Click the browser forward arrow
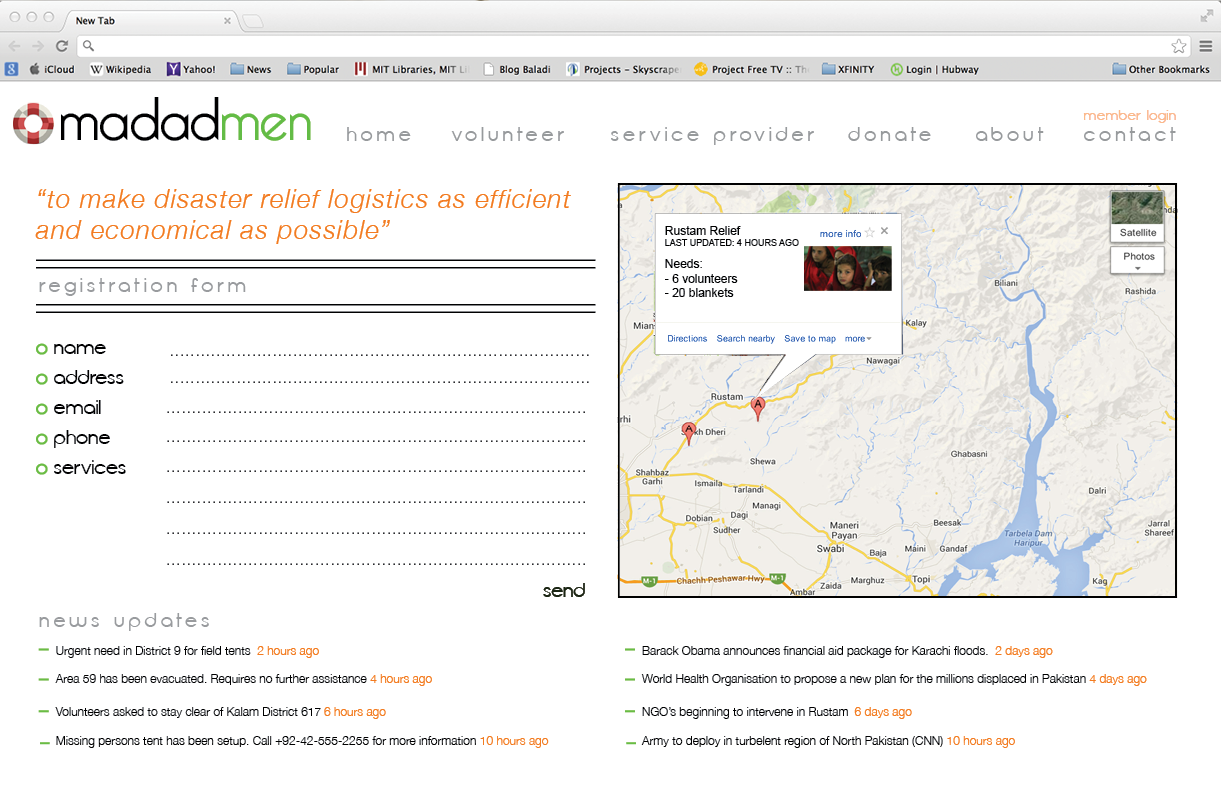The image size is (1224, 792). 38,46
